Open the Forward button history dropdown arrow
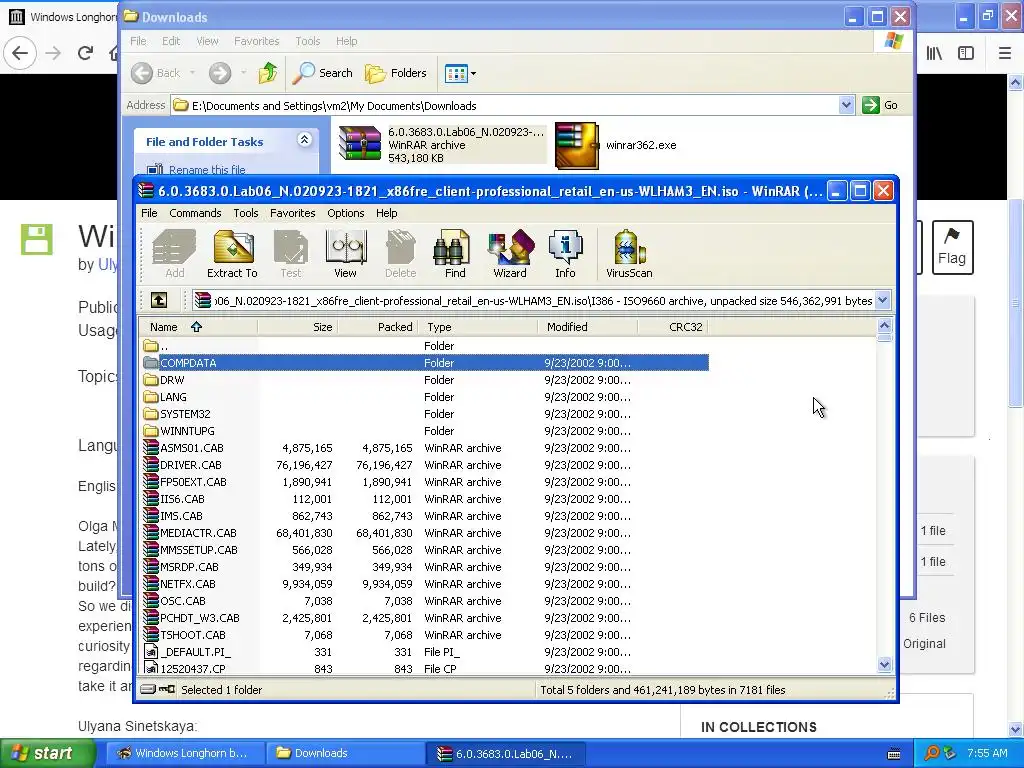This screenshot has width=1024, height=768. coord(243,73)
